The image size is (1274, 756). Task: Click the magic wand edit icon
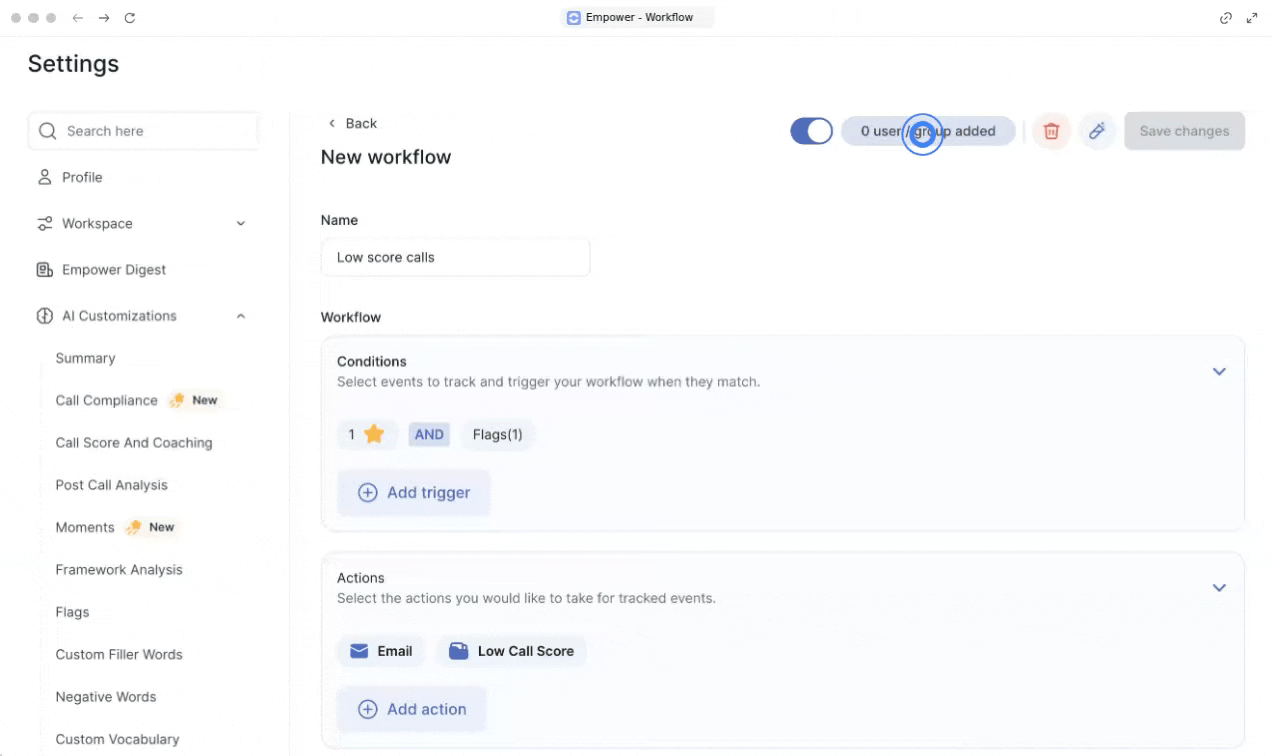[1097, 131]
